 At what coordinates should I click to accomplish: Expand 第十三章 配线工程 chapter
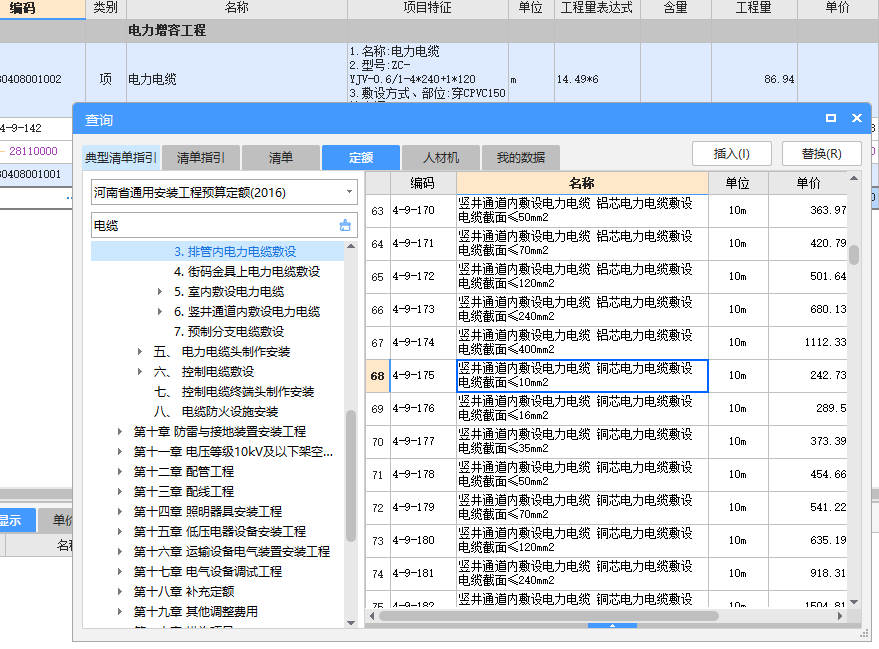(x=119, y=492)
